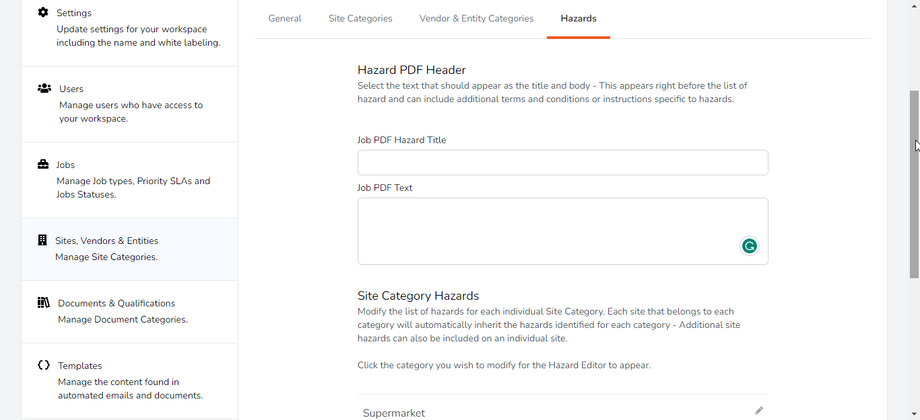Viewport: 920px width, 420px height.
Task: Switch to the General tab
Action: point(285,18)
